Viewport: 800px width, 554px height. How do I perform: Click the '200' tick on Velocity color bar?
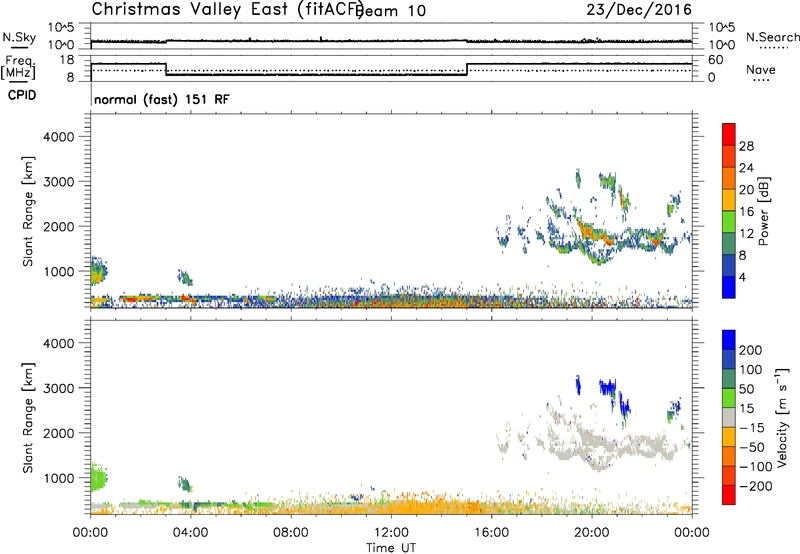pos(751,350)
